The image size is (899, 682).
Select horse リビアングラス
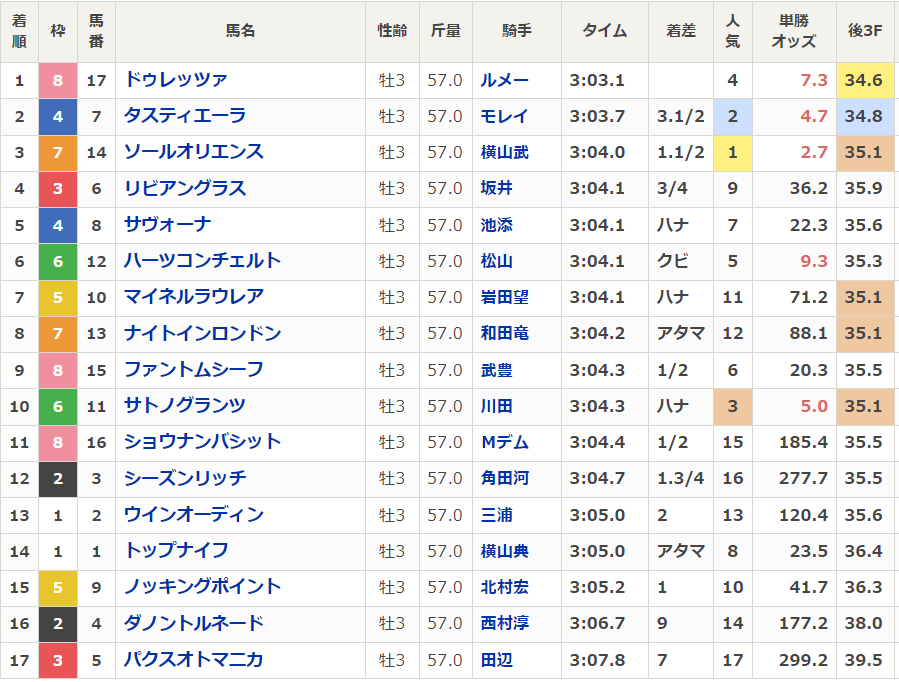click(184, 188)
